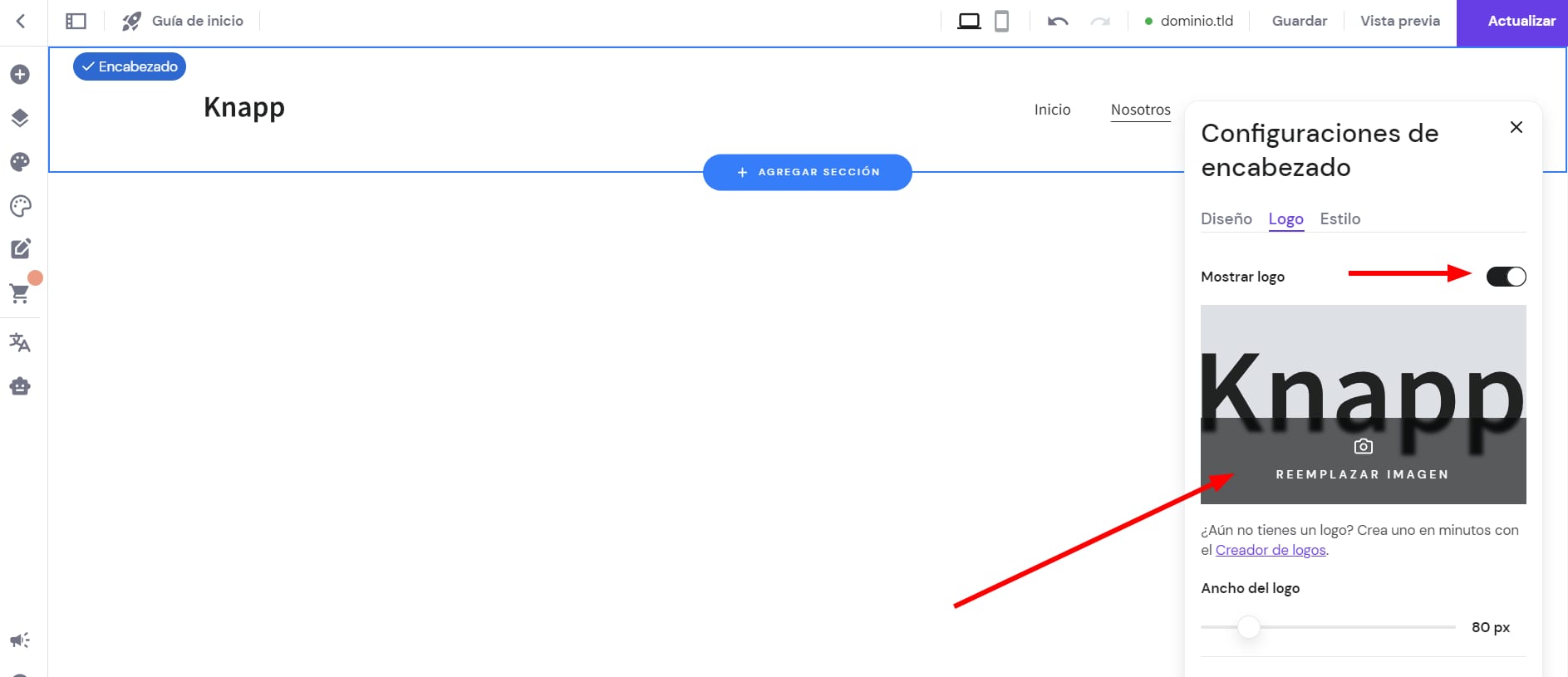This screenshot has width=1568, height=677.
Task: Toggle the pages sidebar panel icon
Action: (x=76, y=21)
